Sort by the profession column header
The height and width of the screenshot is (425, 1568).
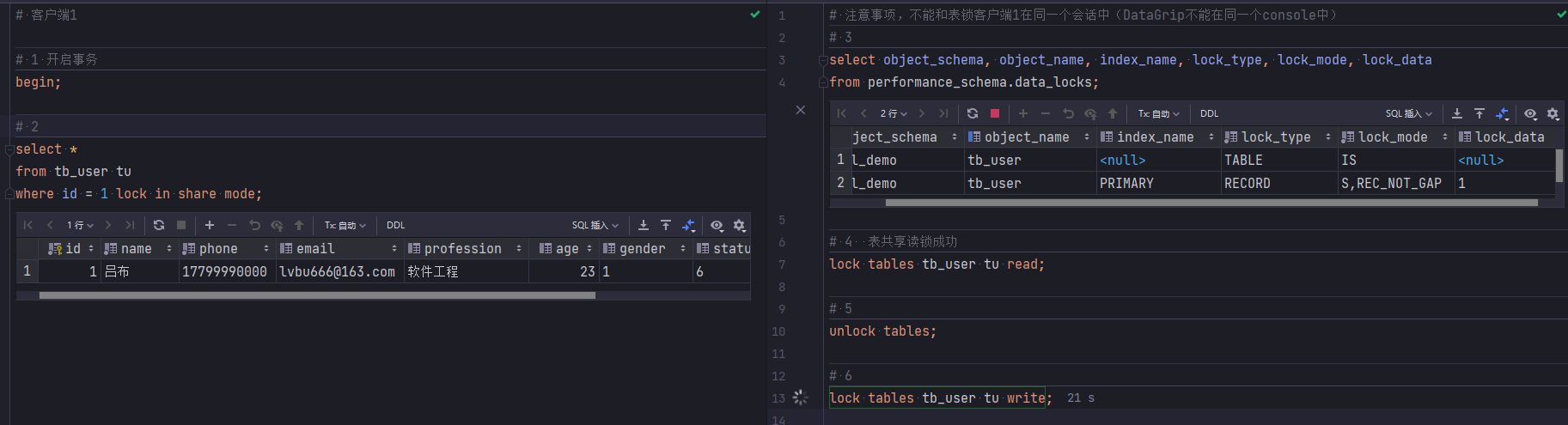click(464, 249)
